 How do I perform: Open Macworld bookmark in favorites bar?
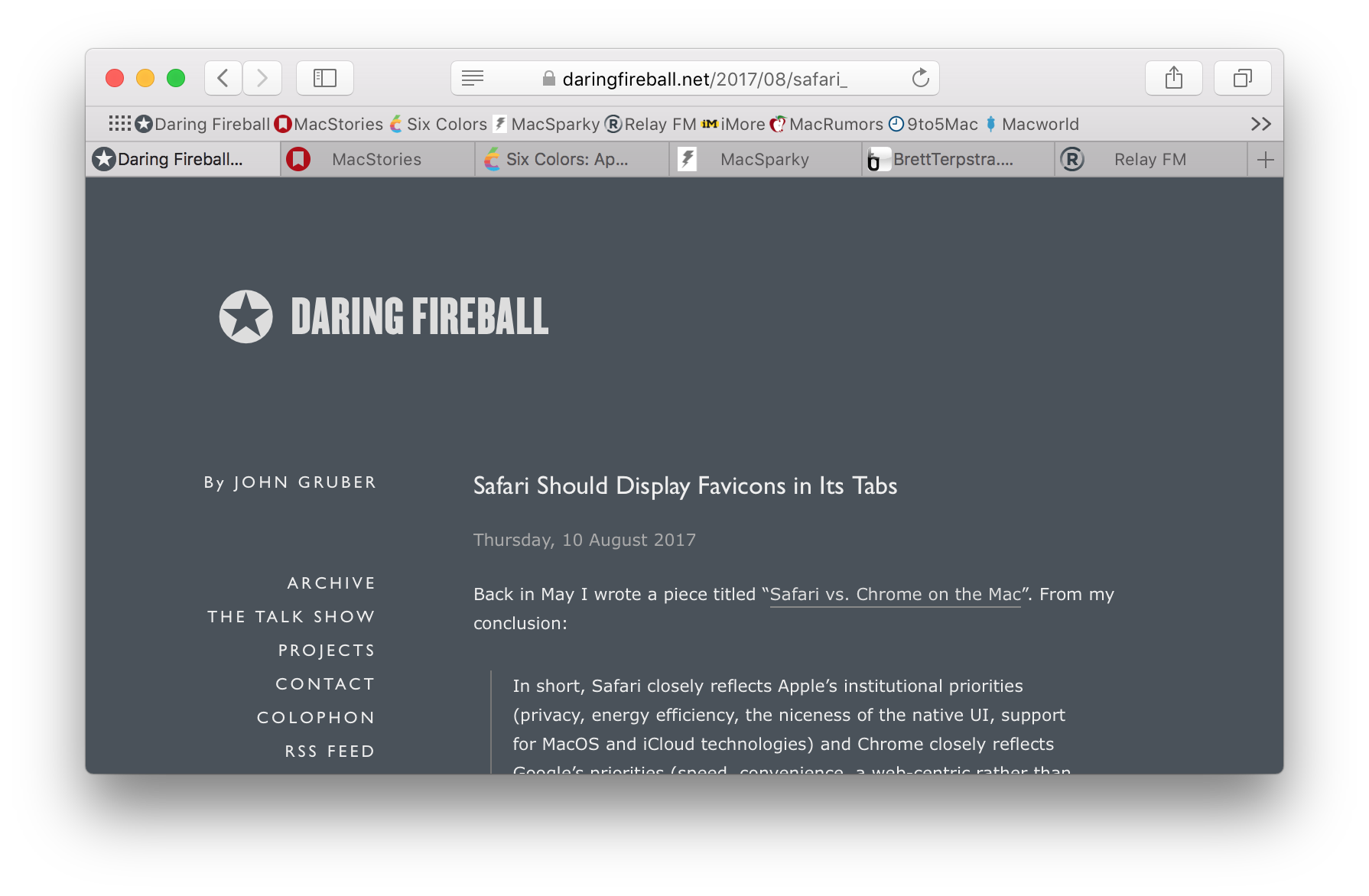coord(1032,124)
